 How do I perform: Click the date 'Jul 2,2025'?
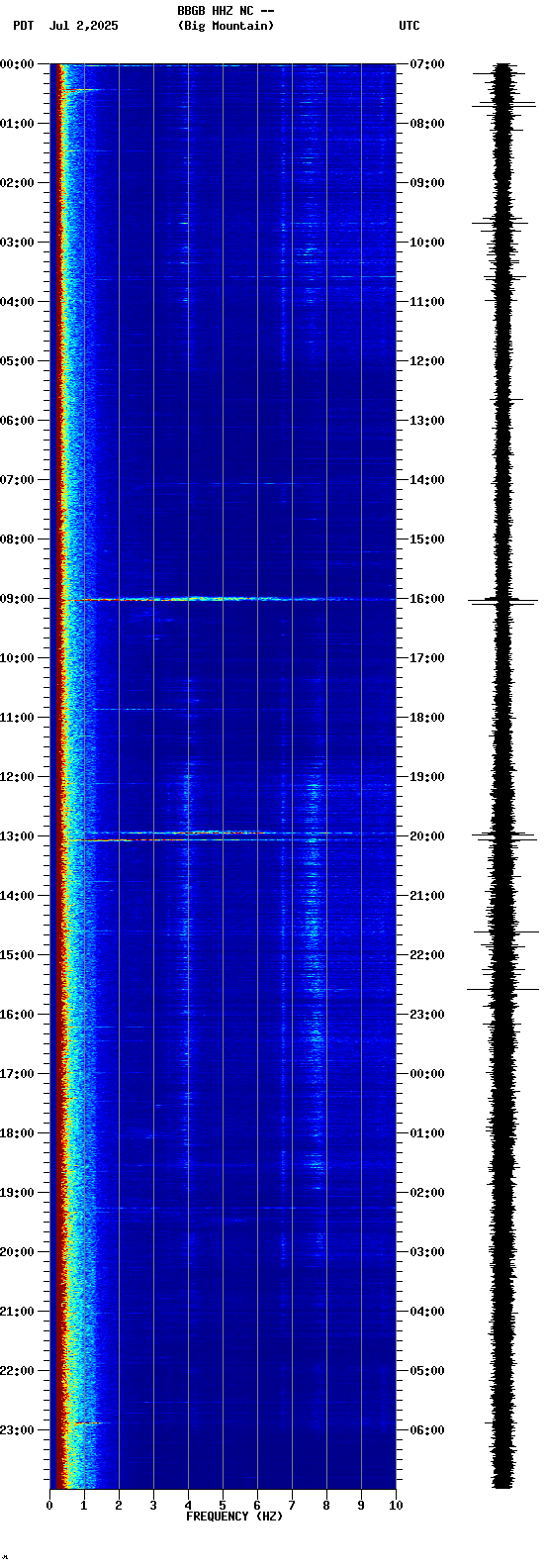pos(83,26)
